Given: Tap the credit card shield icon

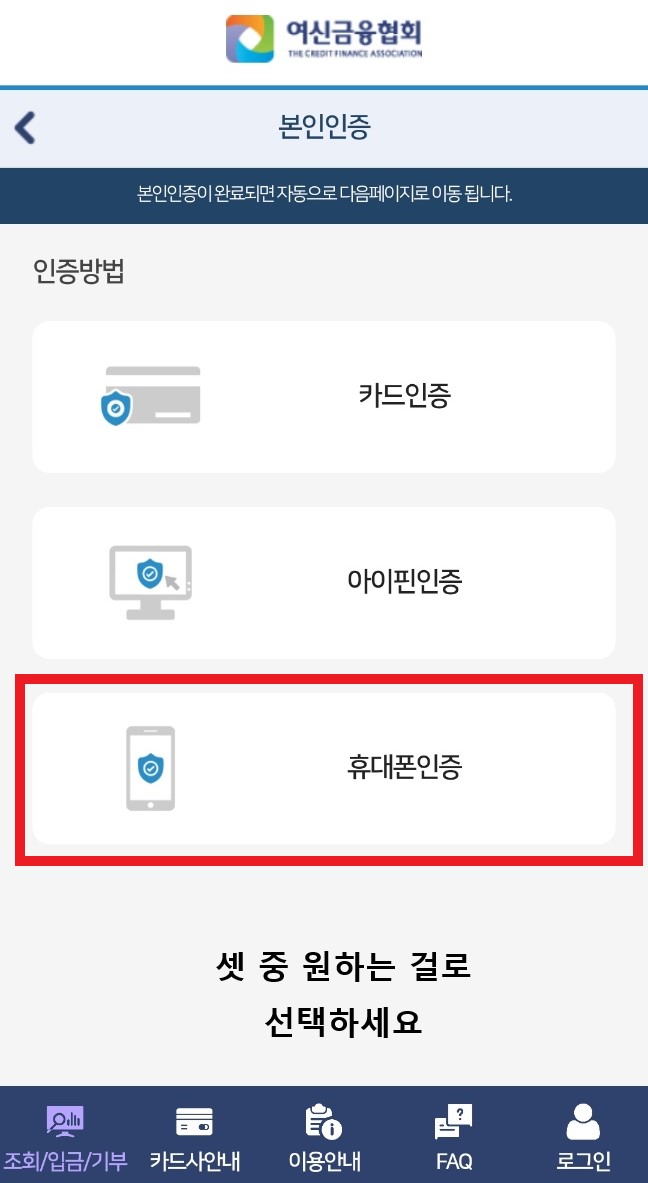Looking at the screenshot, I should point(151,396).
